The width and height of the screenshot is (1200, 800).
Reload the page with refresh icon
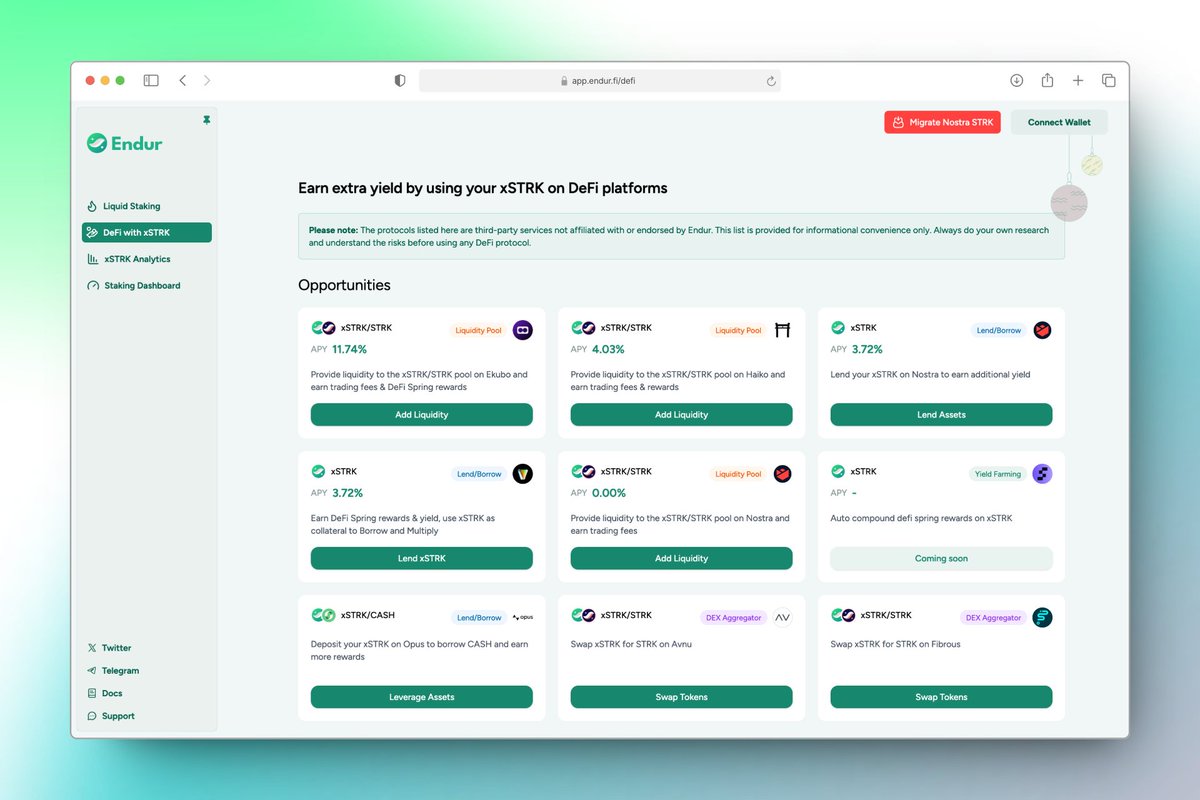(770, 81)
